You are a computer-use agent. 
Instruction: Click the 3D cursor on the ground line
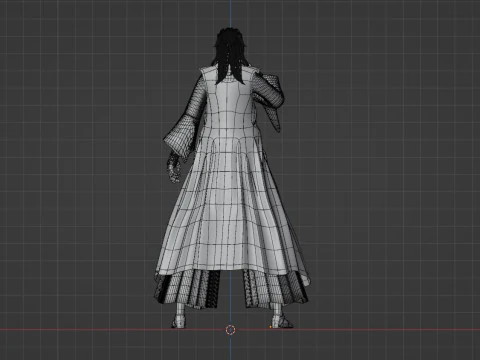(x=230, y=330)
